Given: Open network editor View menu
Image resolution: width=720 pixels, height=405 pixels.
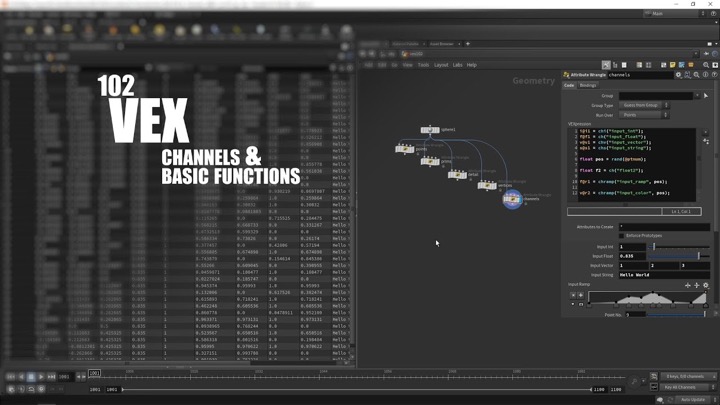Looking at the screenshot, I should [x=407, y=65].
